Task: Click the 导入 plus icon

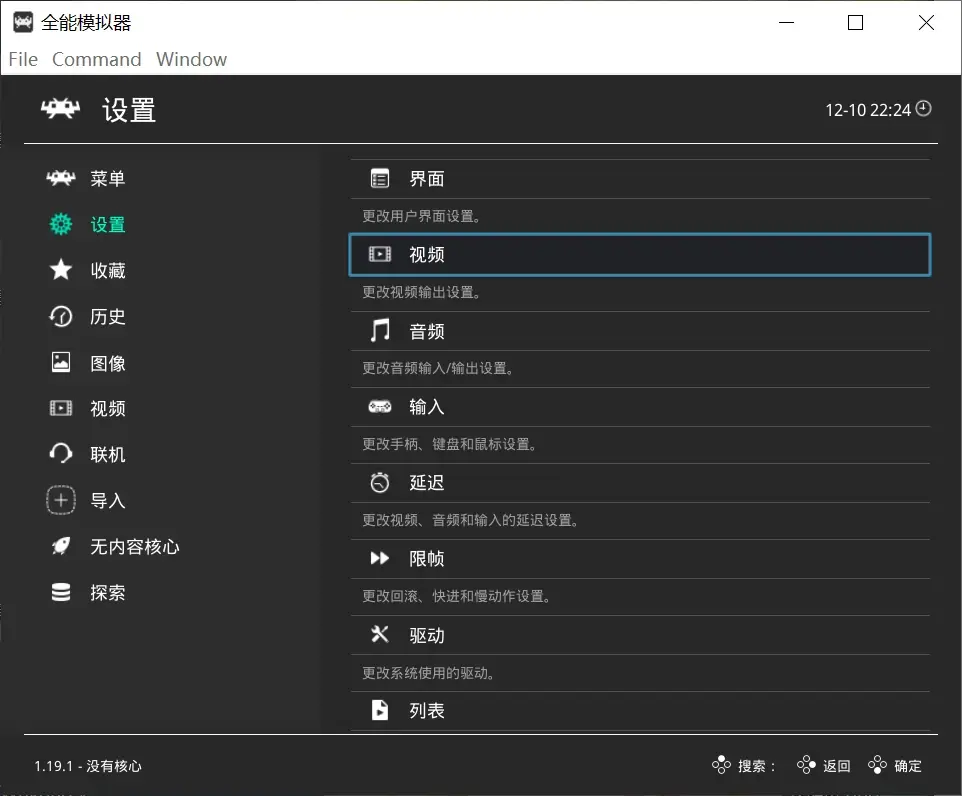Action: [x=61, y=500]
